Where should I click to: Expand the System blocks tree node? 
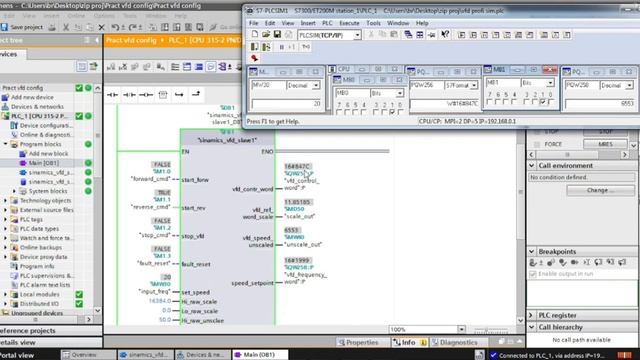tap(15, 191)
